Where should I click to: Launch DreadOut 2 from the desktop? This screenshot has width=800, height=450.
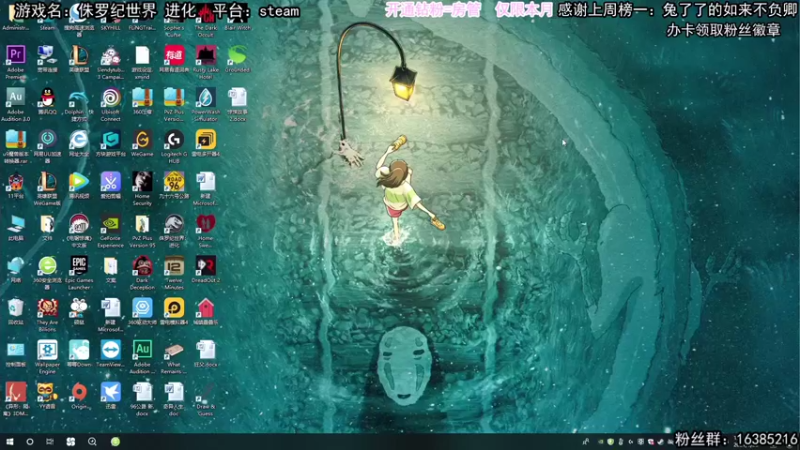tap(206, 265)
